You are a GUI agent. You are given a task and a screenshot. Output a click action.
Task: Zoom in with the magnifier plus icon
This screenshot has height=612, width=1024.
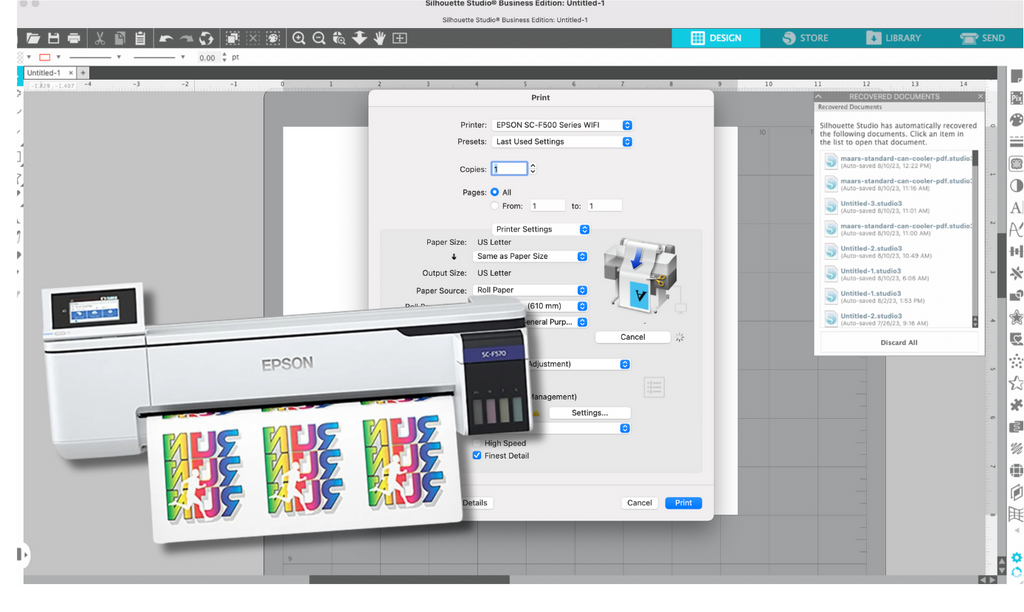298,38
